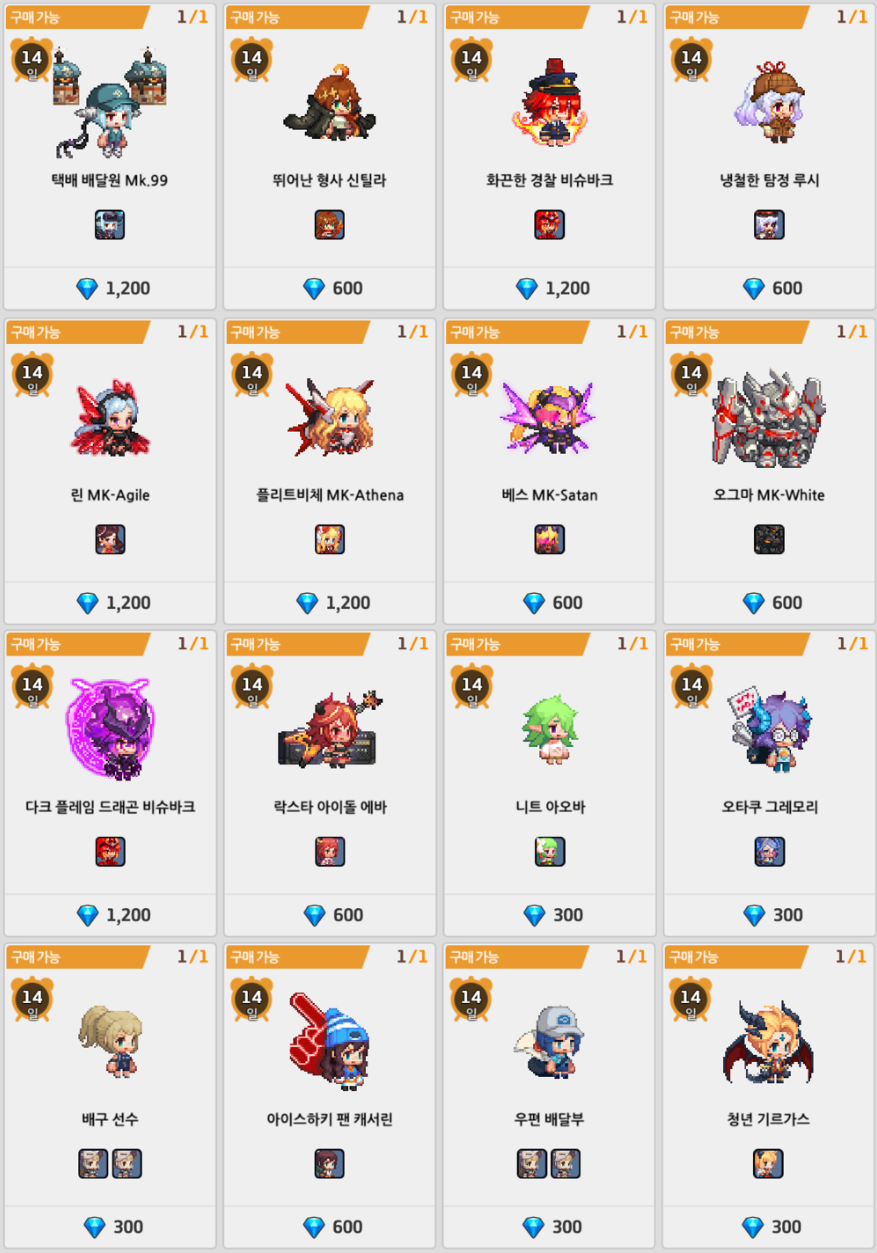Image resolution: width=877 pixels, height=1253 pixels.
Task: Buy 우편 배달부 costume for 300 gems
Action: [550, 1227]
